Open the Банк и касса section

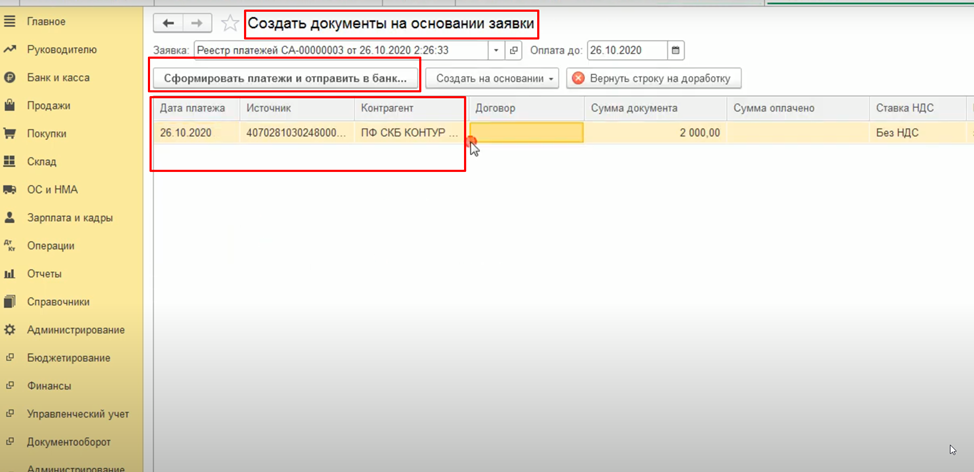coord(58,78)
